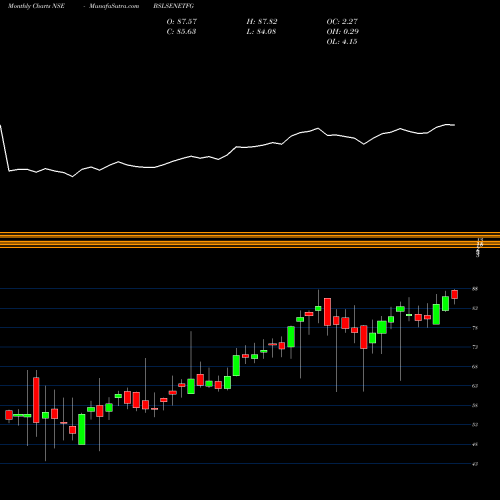Screen dimensions: 500x500
Task: Click the 88 price axis label
Action: click(475, 289)
